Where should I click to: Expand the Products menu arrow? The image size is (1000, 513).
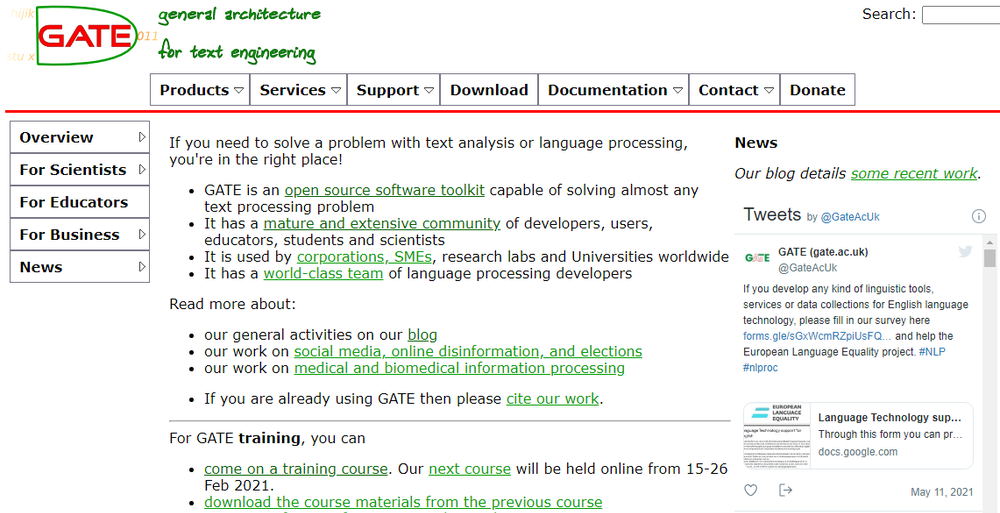click(239, 90)
